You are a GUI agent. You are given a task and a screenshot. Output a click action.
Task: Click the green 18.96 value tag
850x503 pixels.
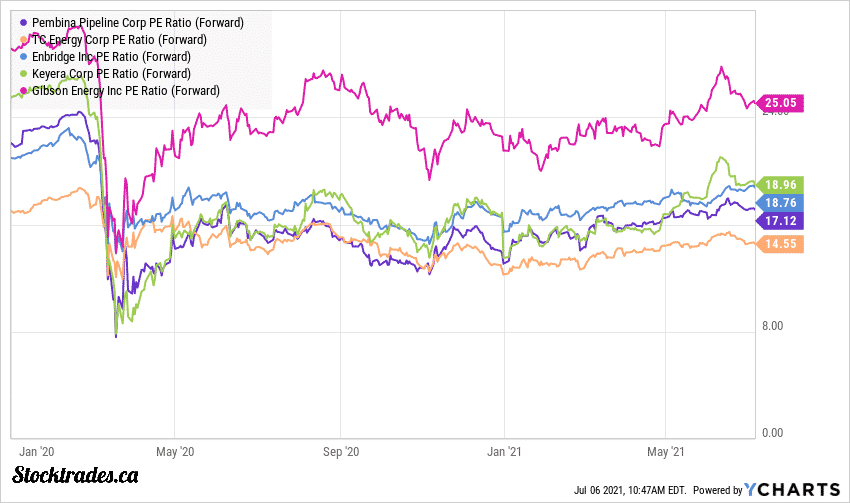click(781, 184)
